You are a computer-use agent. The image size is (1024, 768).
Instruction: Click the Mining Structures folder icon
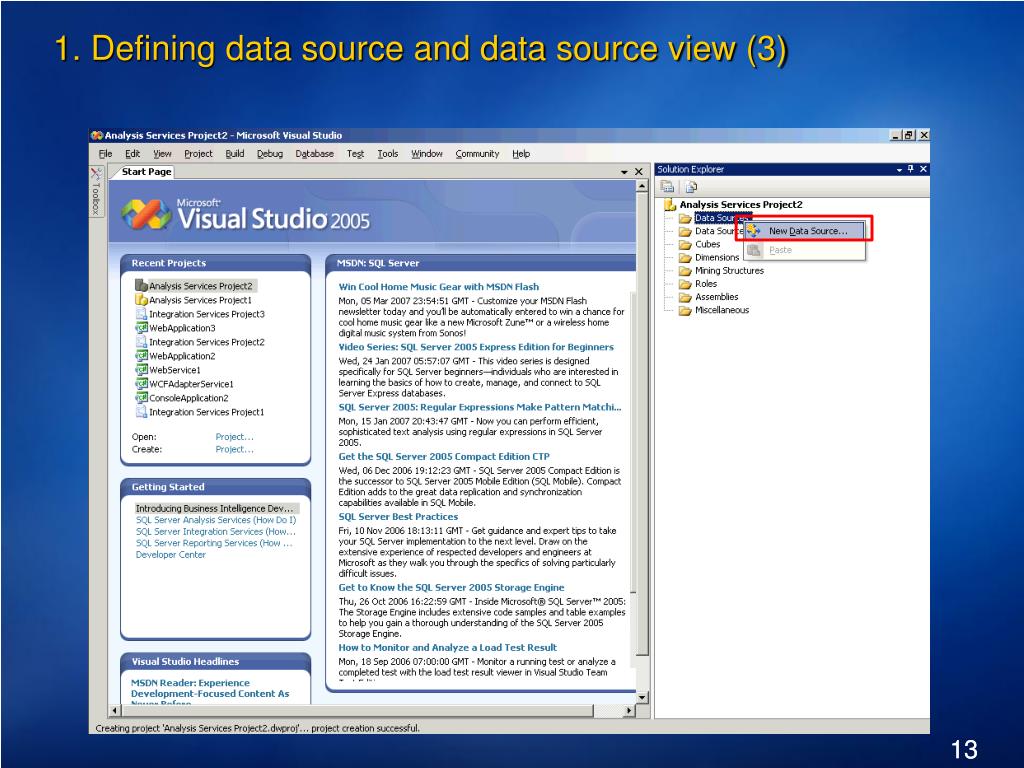[685, 271]
